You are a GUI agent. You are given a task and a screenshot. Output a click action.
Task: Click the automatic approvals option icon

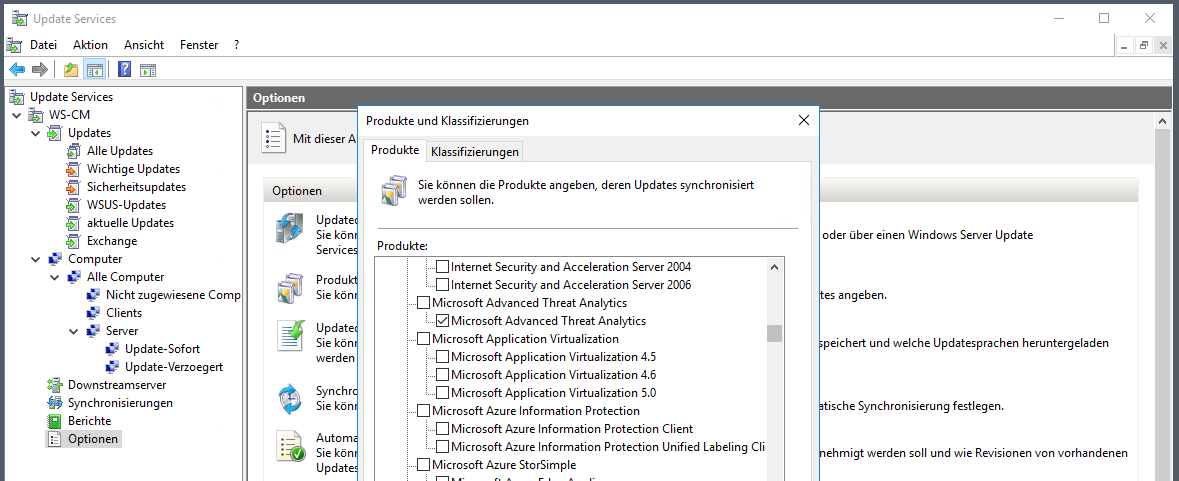pos(289,446)
